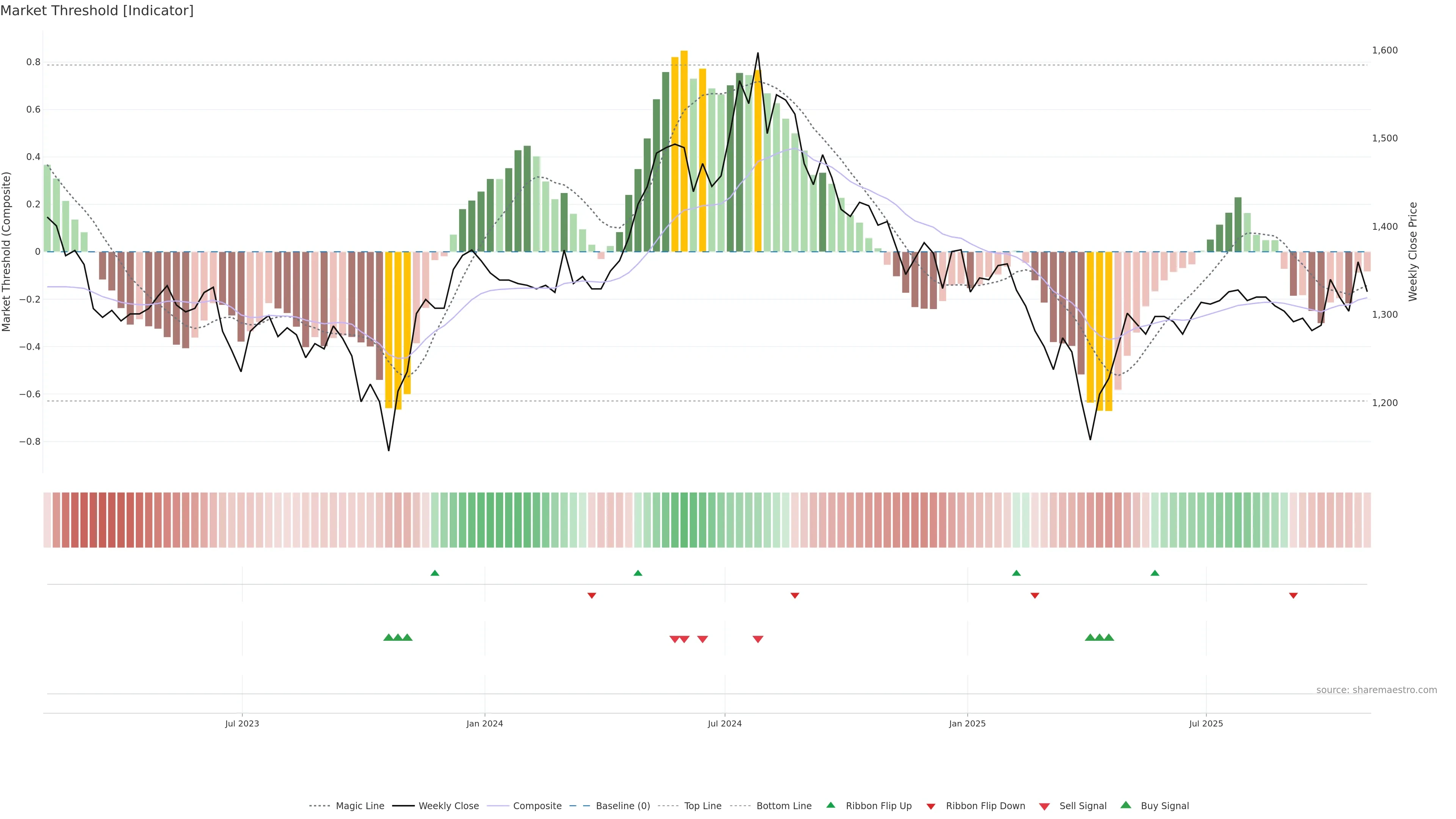Click the Ribbon Flip Down legend icon
This screenshot has width=1456, height=819.
931,806
